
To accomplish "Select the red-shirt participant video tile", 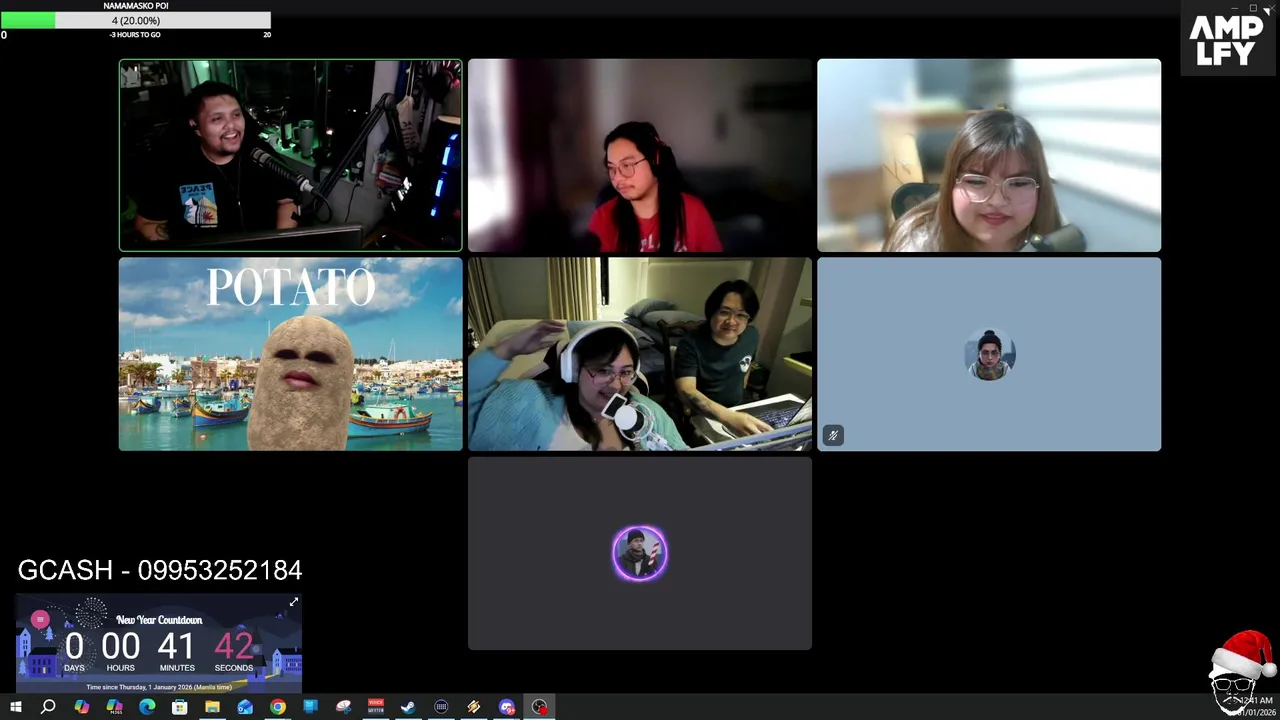I will [640, 155].
